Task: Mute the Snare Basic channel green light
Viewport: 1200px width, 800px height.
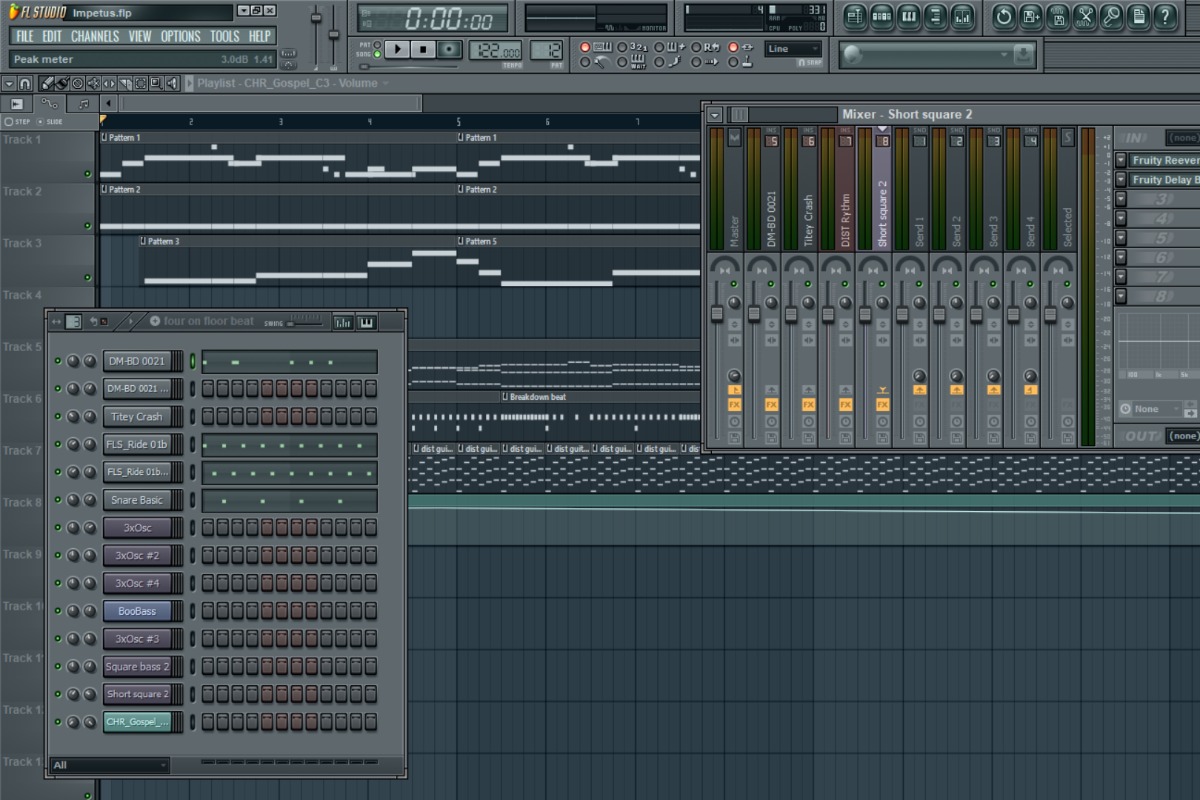Action: click(57, 500)
